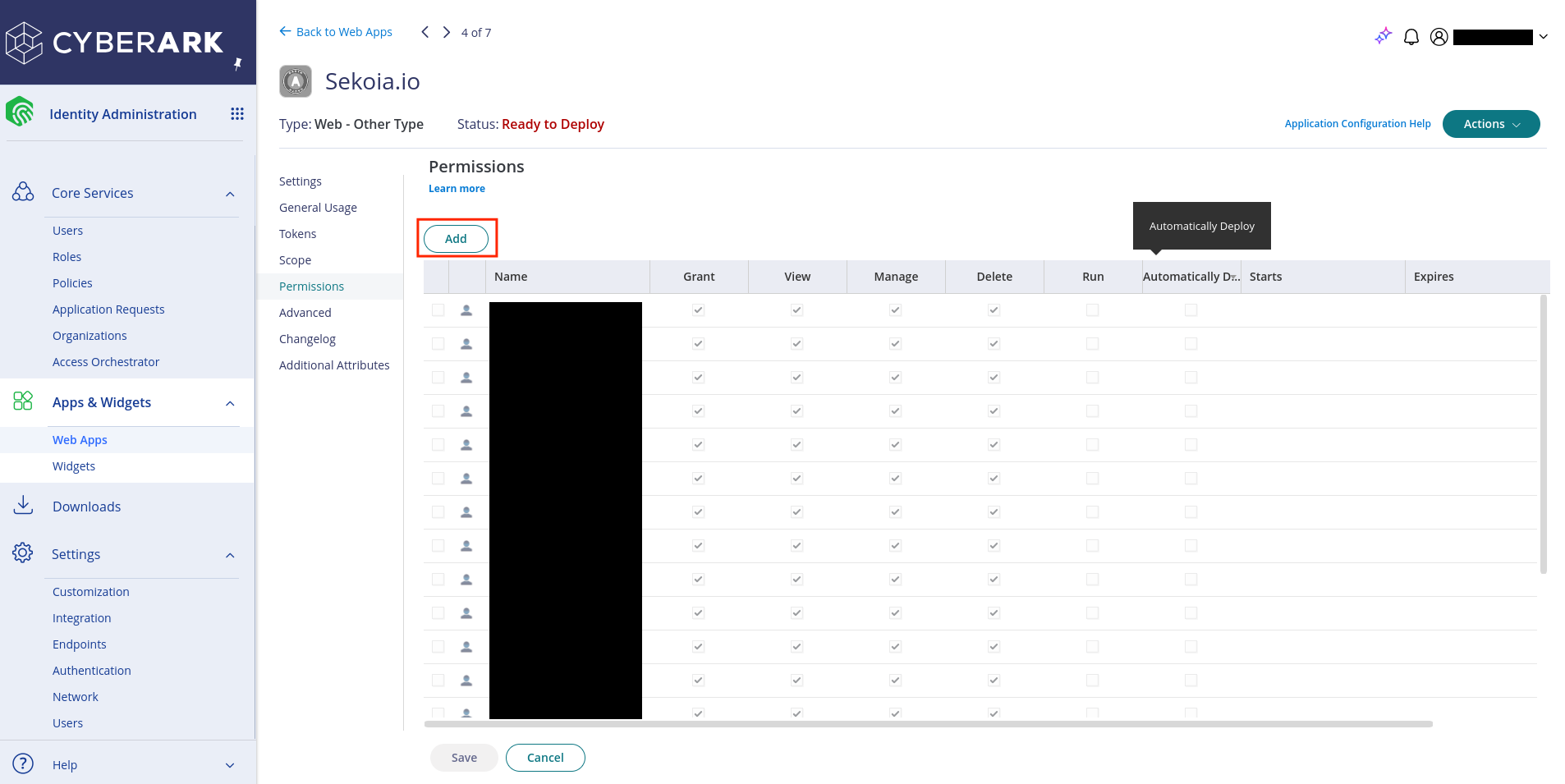Screen dimensions: 1565x784
Task: Collapse the Apps & Widgets section
Action: tap(230, 403)
